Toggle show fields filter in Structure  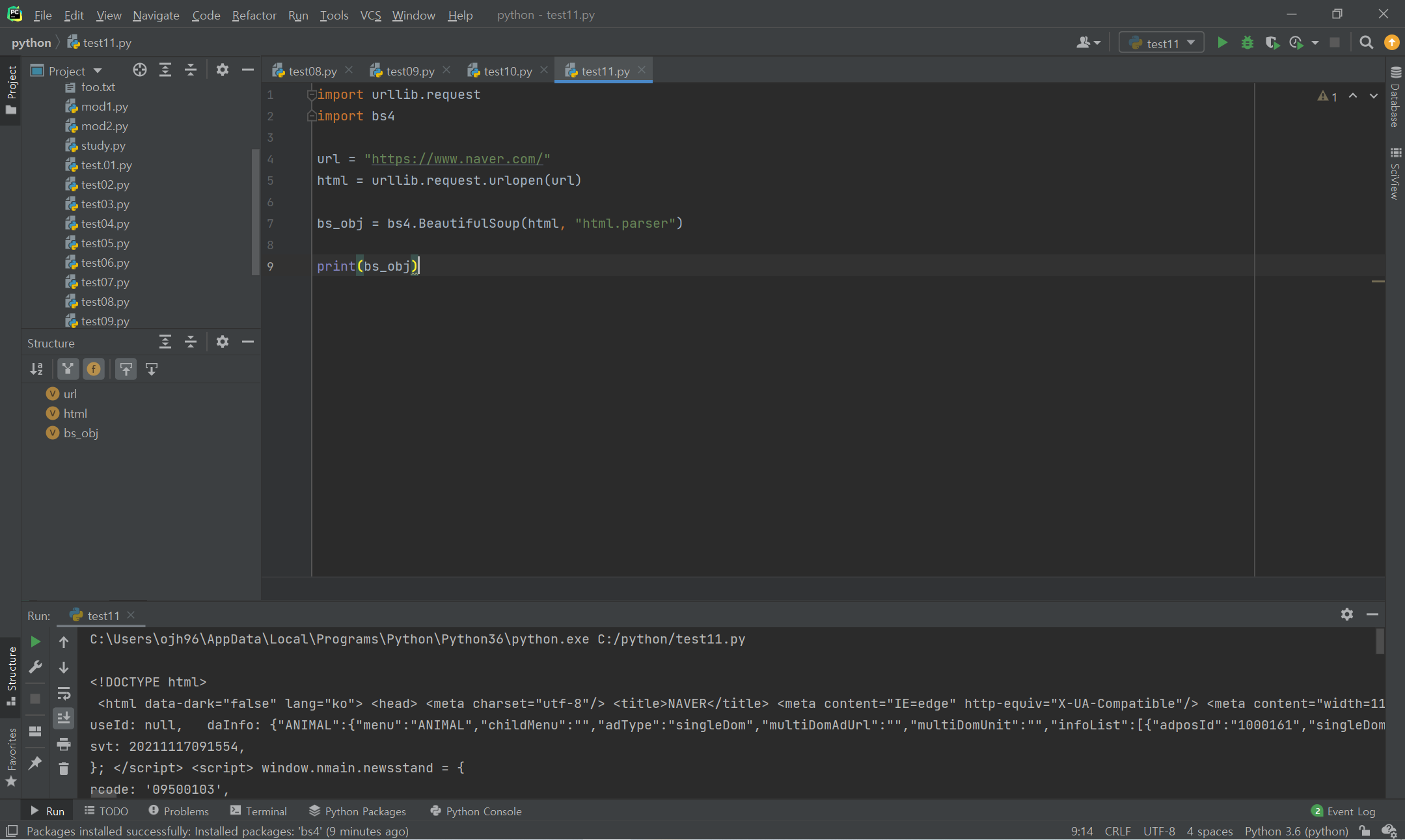[94, 370]
